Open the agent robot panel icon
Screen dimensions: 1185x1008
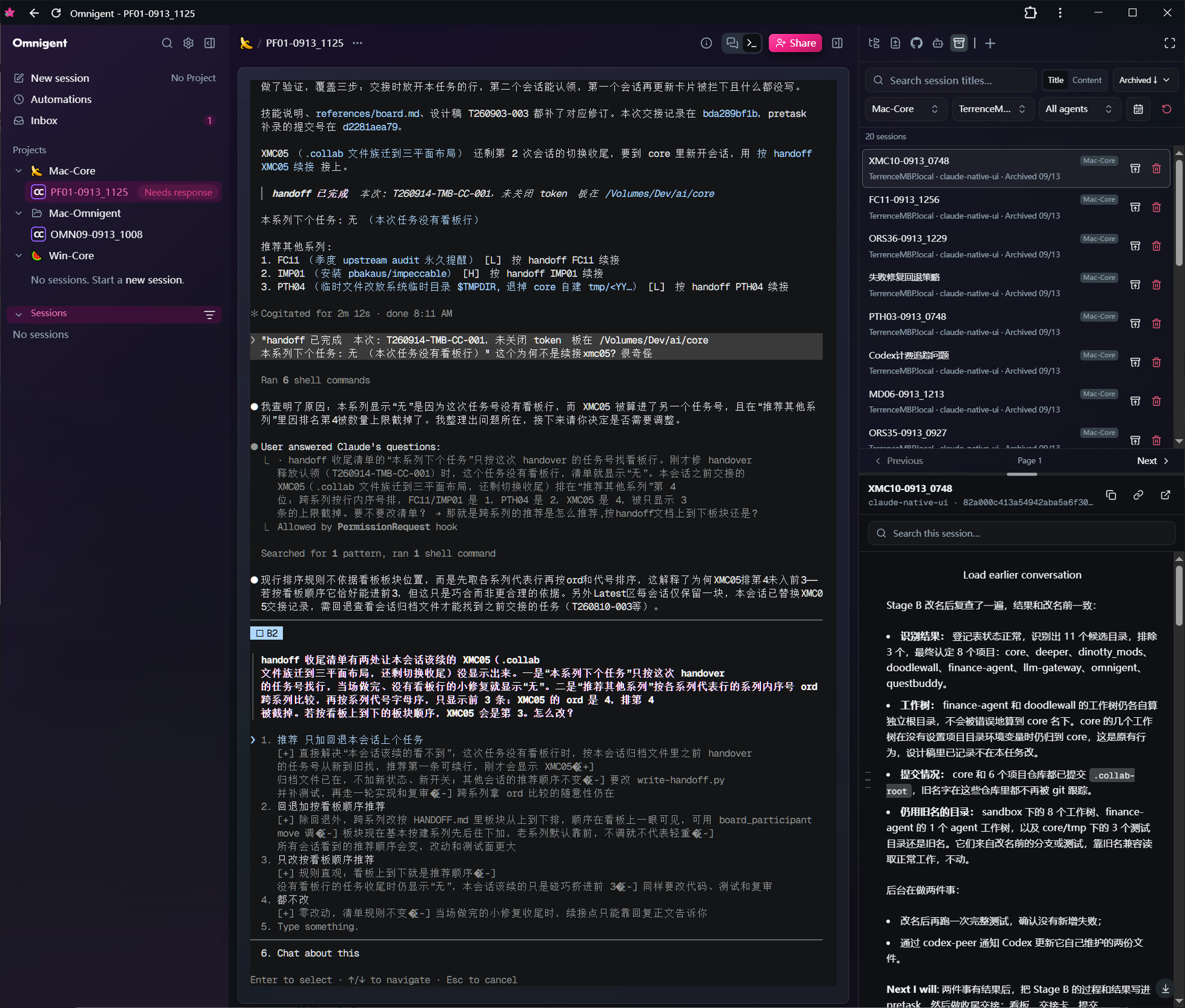click(938, 43)
